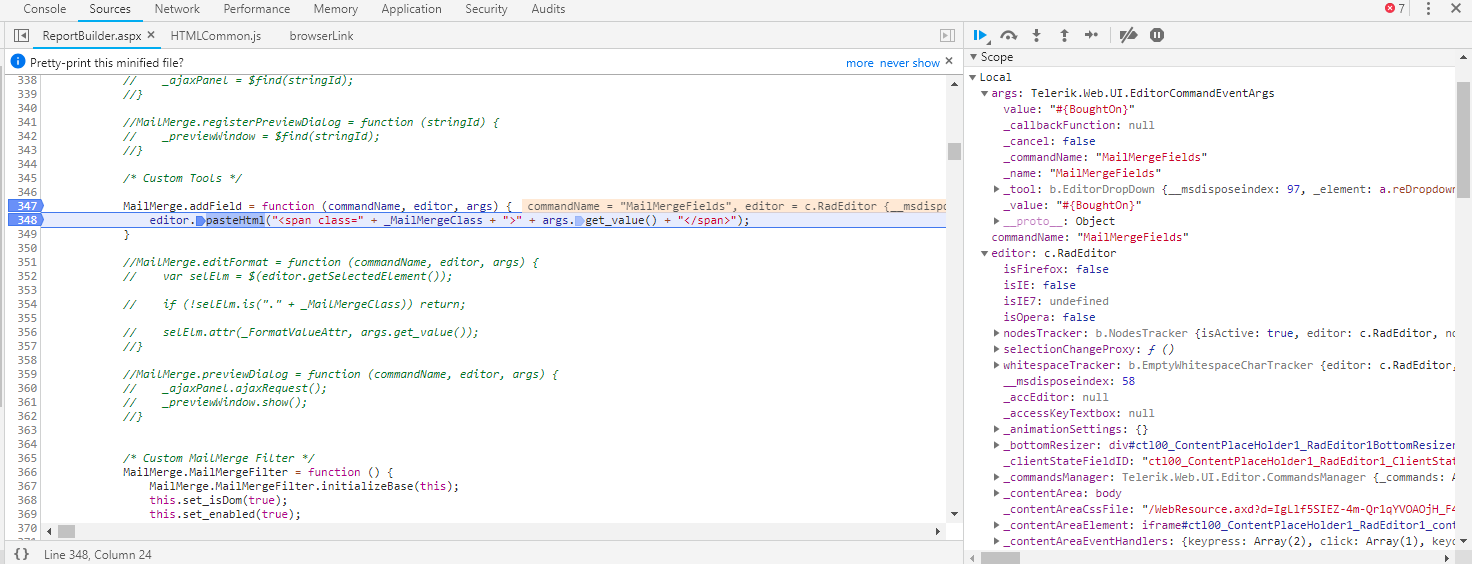Image resolution: width=1472 pixels, height=564 pixels.
Task: Click the code editor scroll-right arrow
Action: tap(938, 531)
